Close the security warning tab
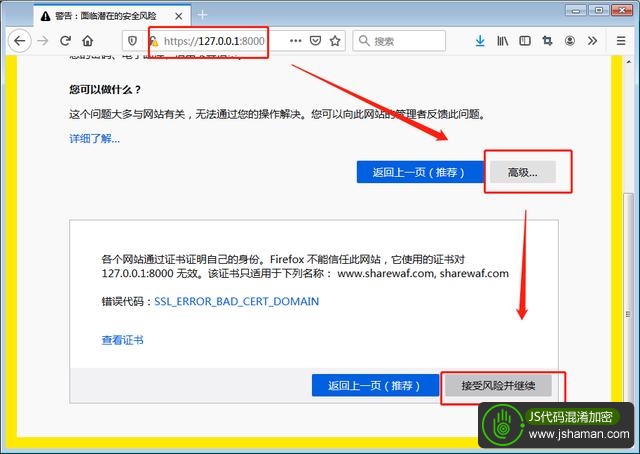Screen dimensions: 640x454 coord(179,16)
